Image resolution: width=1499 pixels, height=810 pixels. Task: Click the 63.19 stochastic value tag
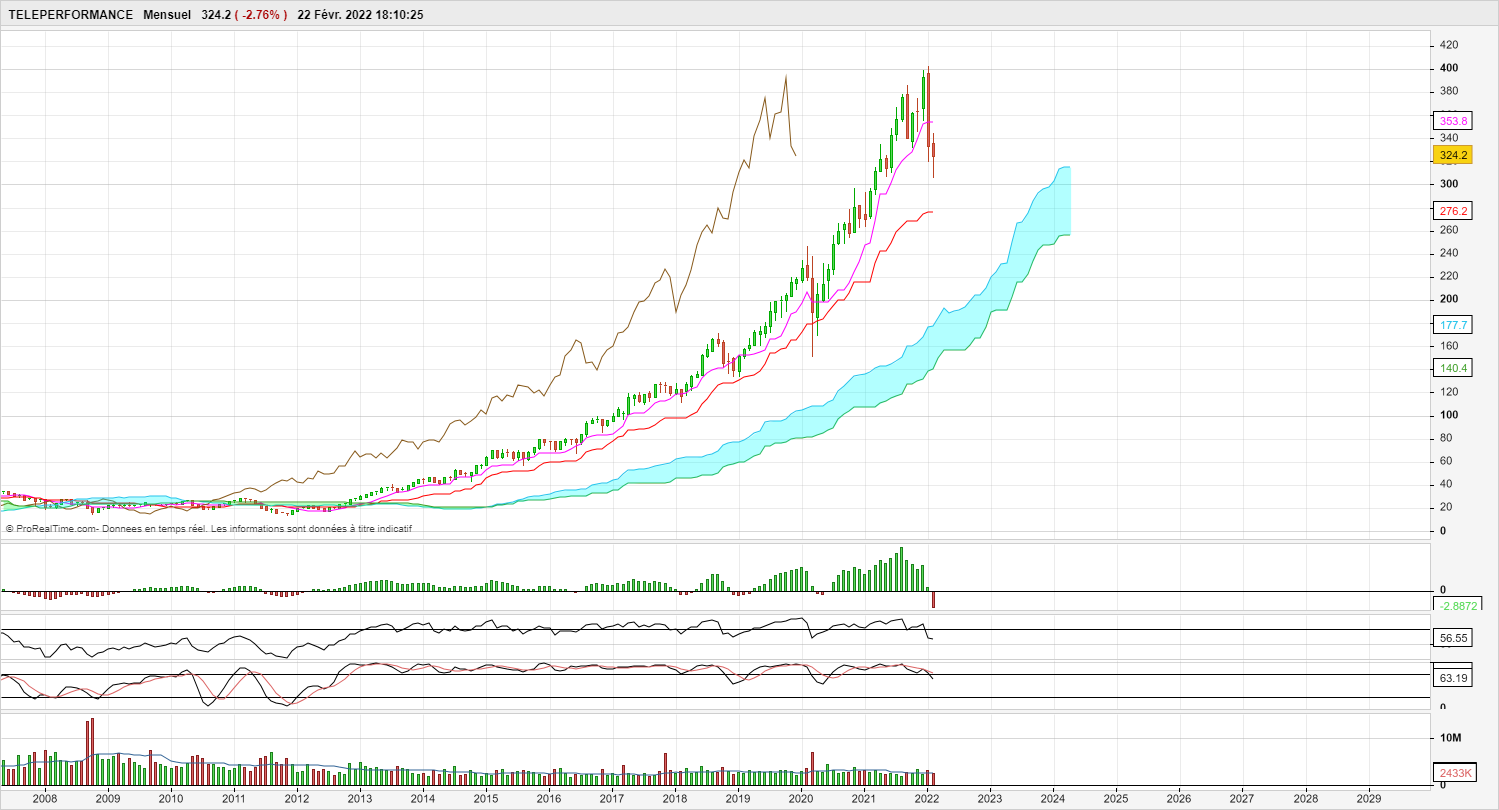coord(1453,679)
